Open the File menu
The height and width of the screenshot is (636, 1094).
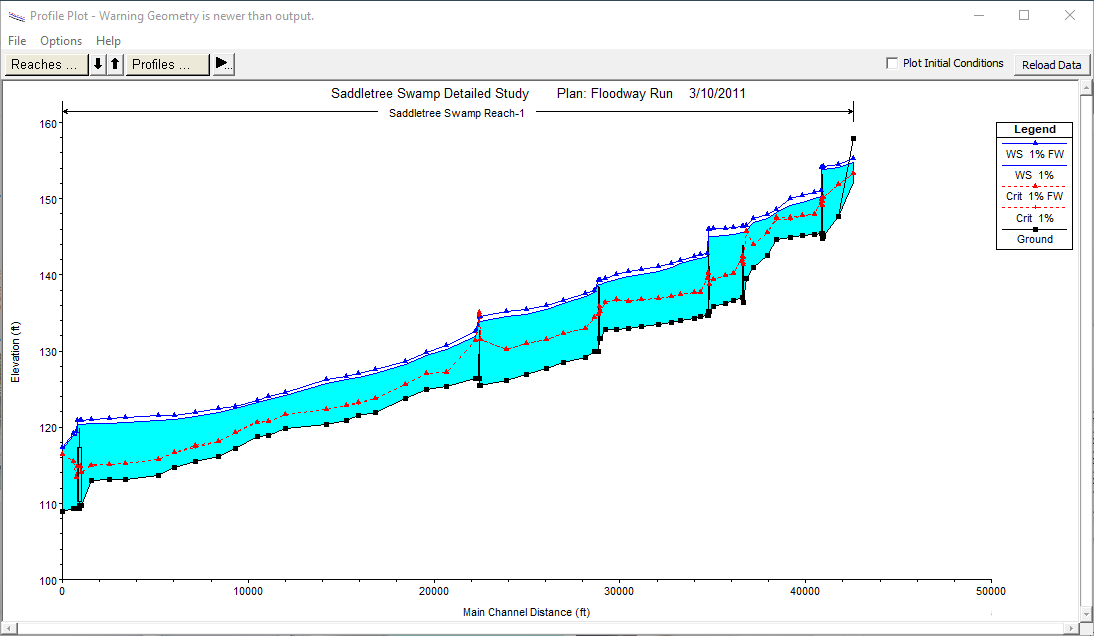coord(17,41)
